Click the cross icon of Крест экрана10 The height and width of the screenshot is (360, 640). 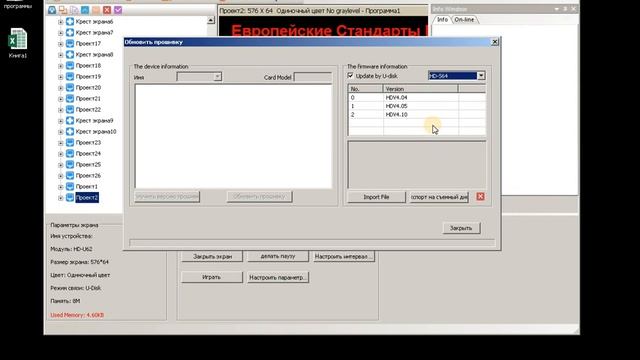point(70,131)
